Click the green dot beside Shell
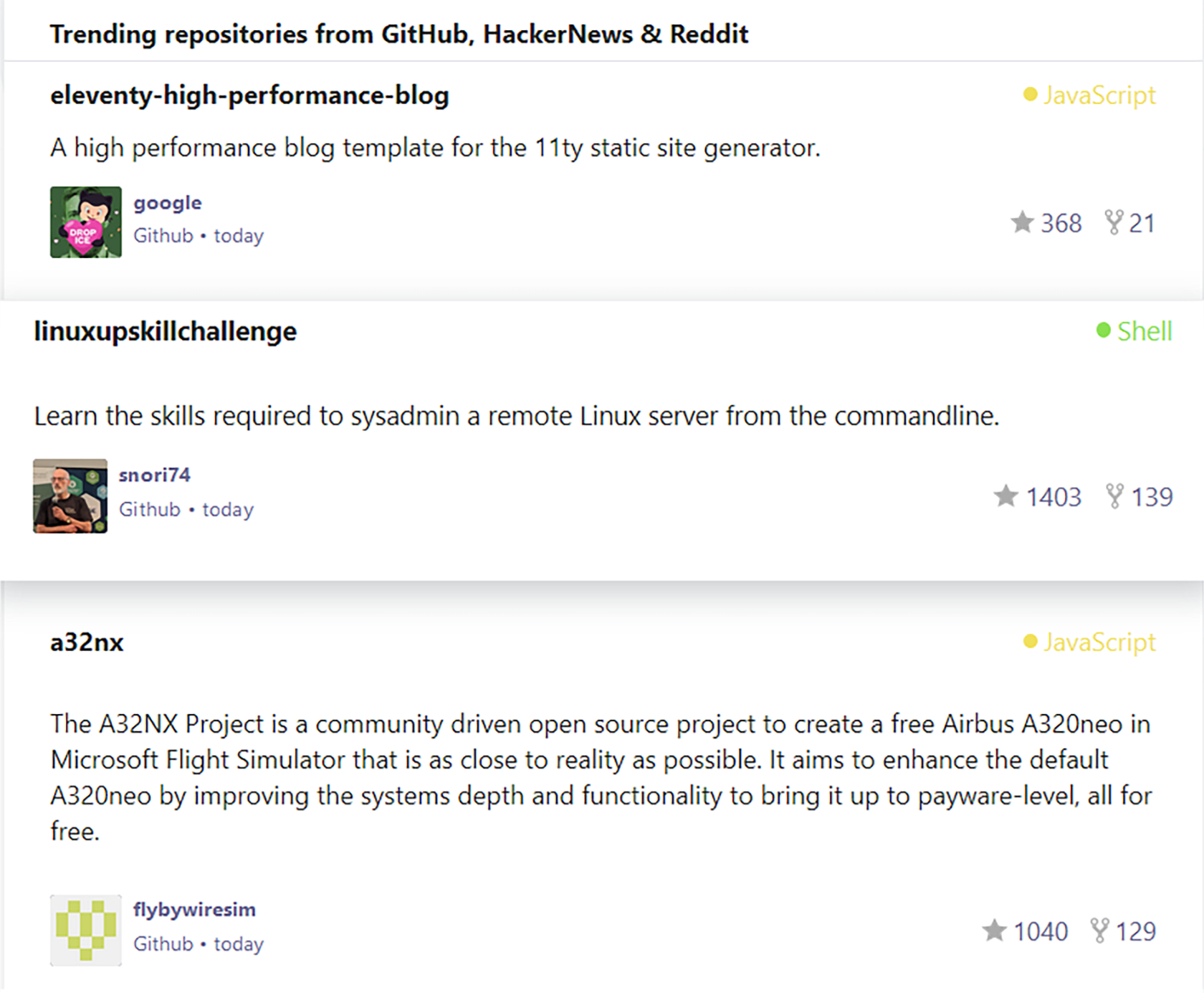 tap(1104, 331)
